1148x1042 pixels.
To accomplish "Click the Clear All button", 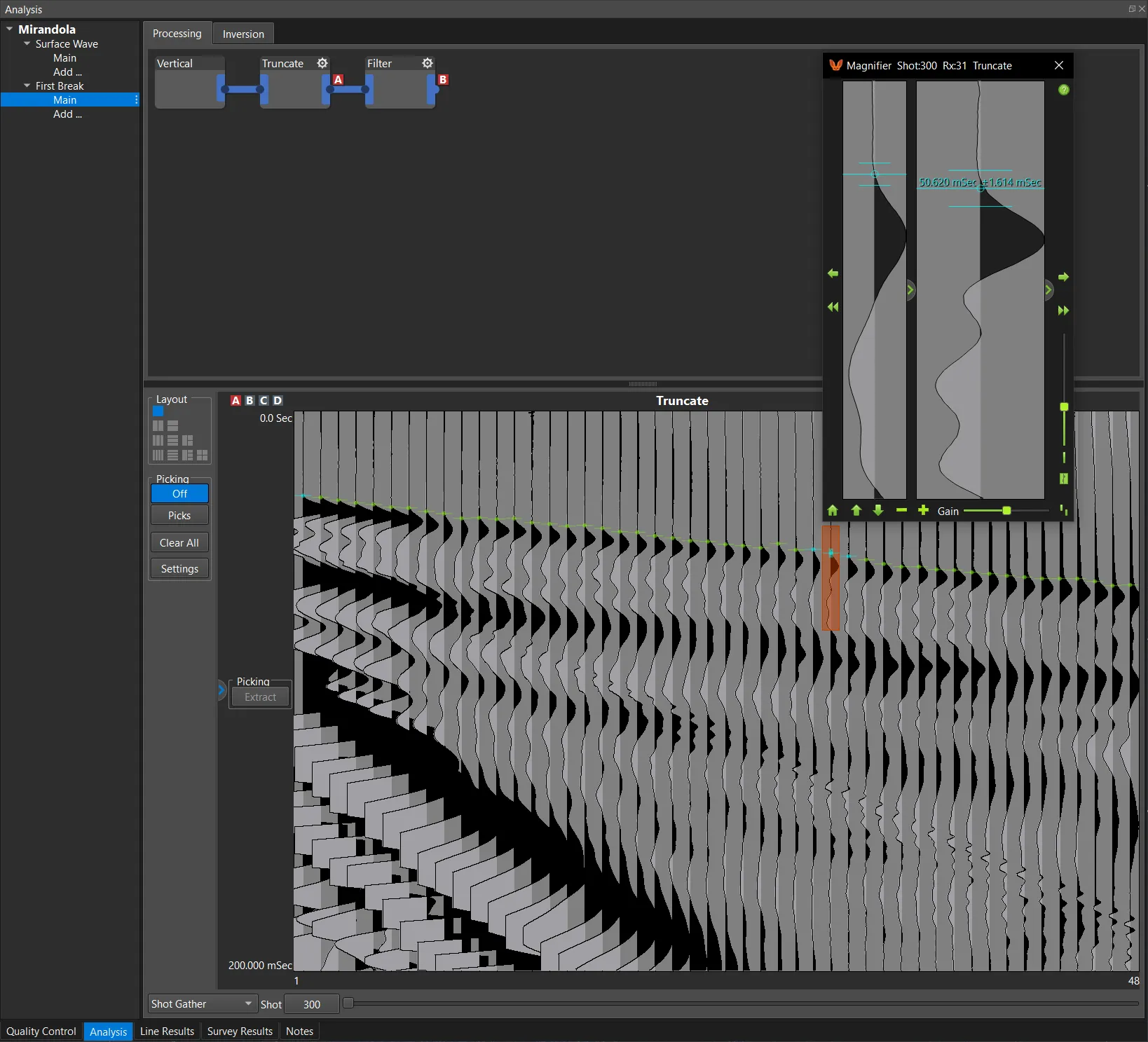I will [x=179, y=543].
